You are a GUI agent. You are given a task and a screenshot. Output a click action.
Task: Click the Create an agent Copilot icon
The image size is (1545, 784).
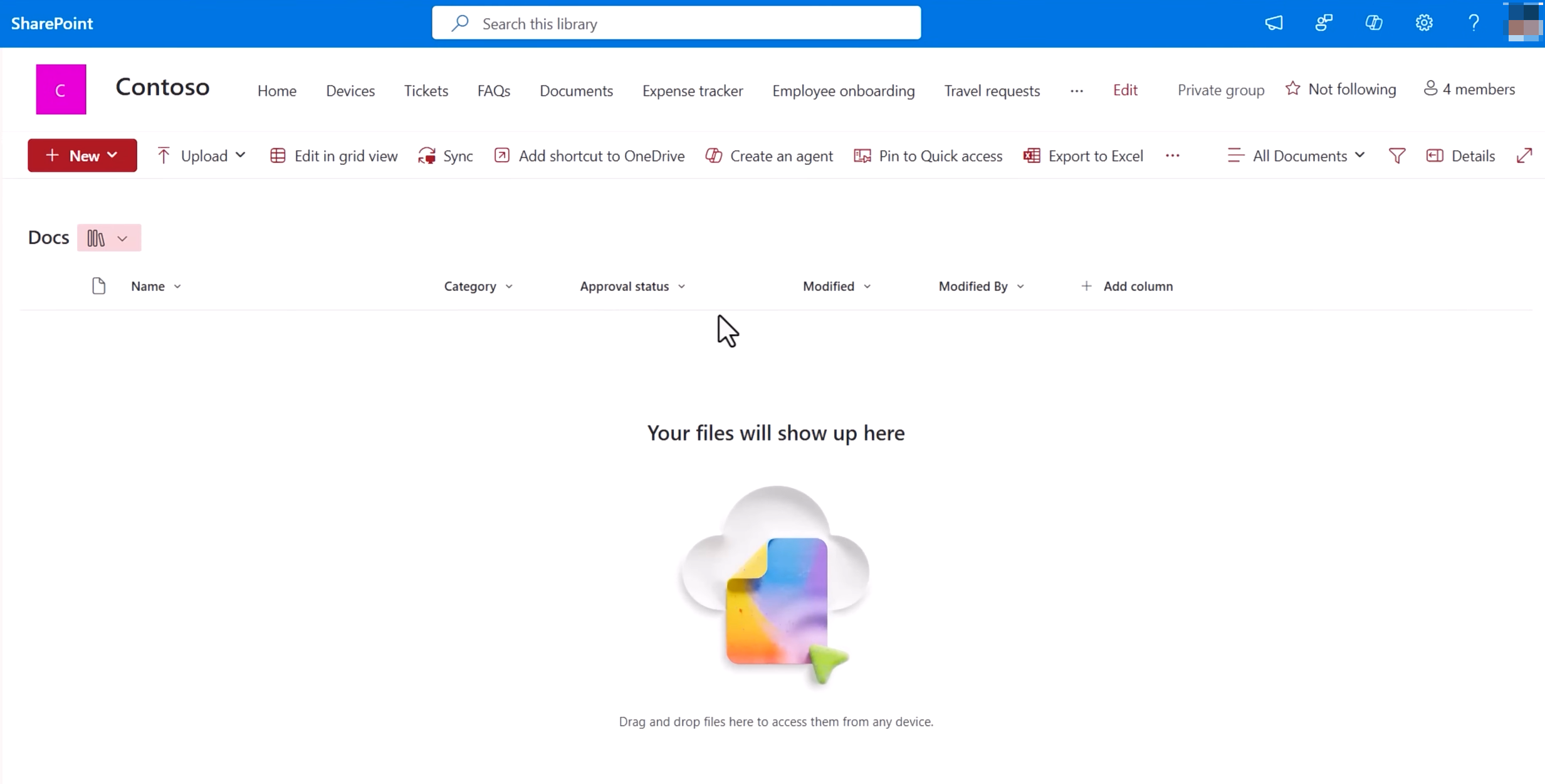point(714,155)
